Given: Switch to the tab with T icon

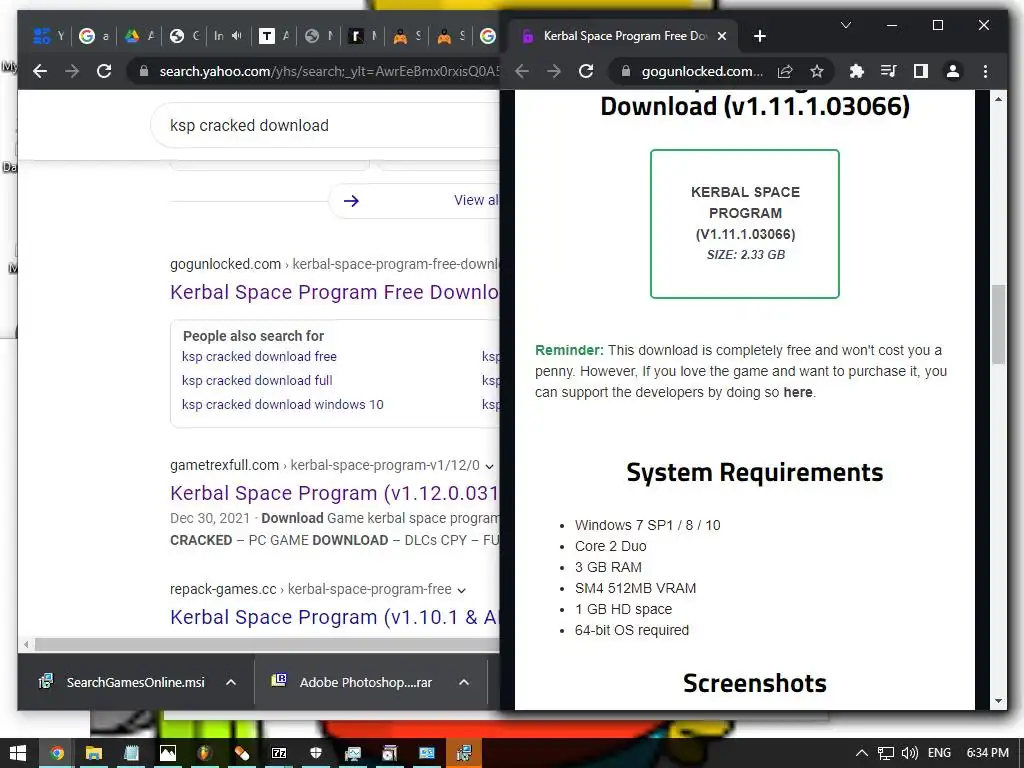Looking at the screenshot, I should (274, 36).
